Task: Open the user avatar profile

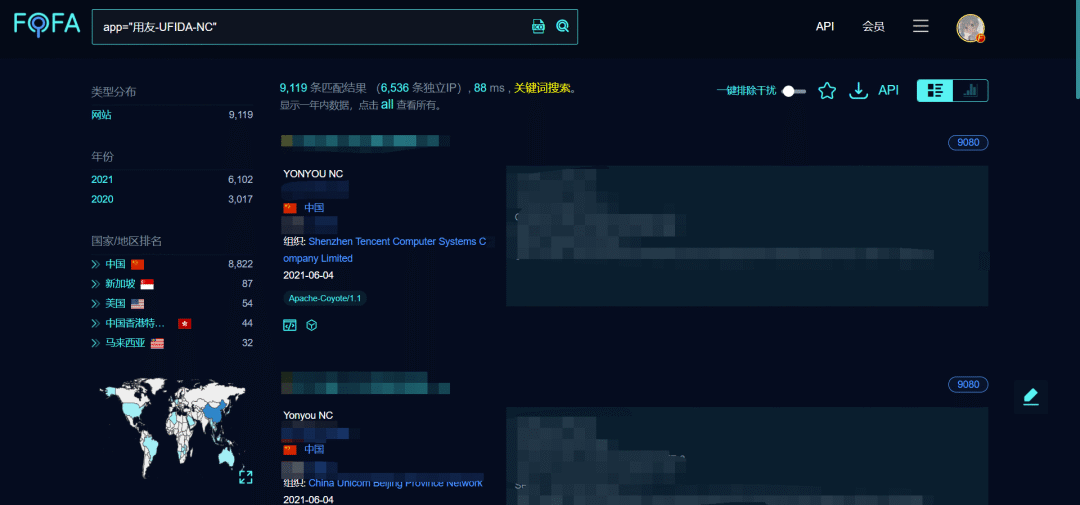Action: tap(970, 28)
